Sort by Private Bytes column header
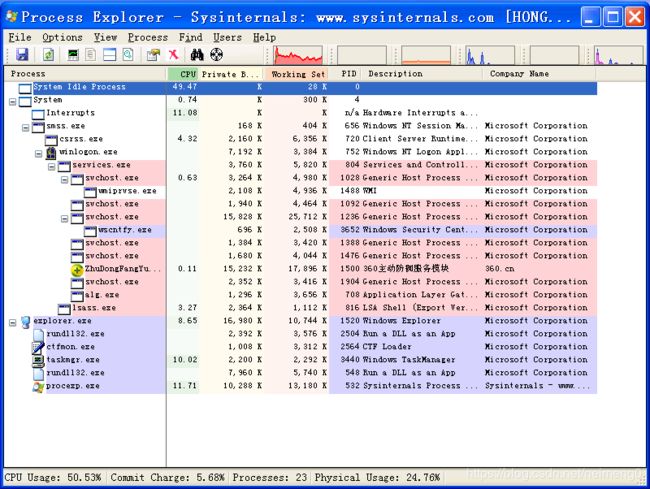The width and height of the screenshot is (650, 489). (x=231, y=74)
